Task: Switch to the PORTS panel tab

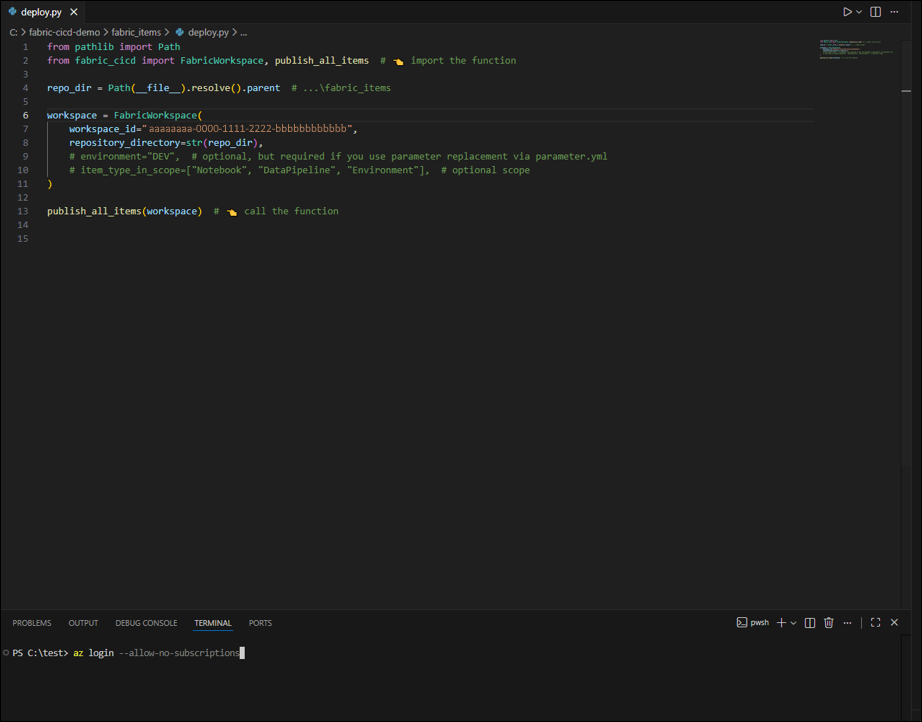Action: coord(260,623)
